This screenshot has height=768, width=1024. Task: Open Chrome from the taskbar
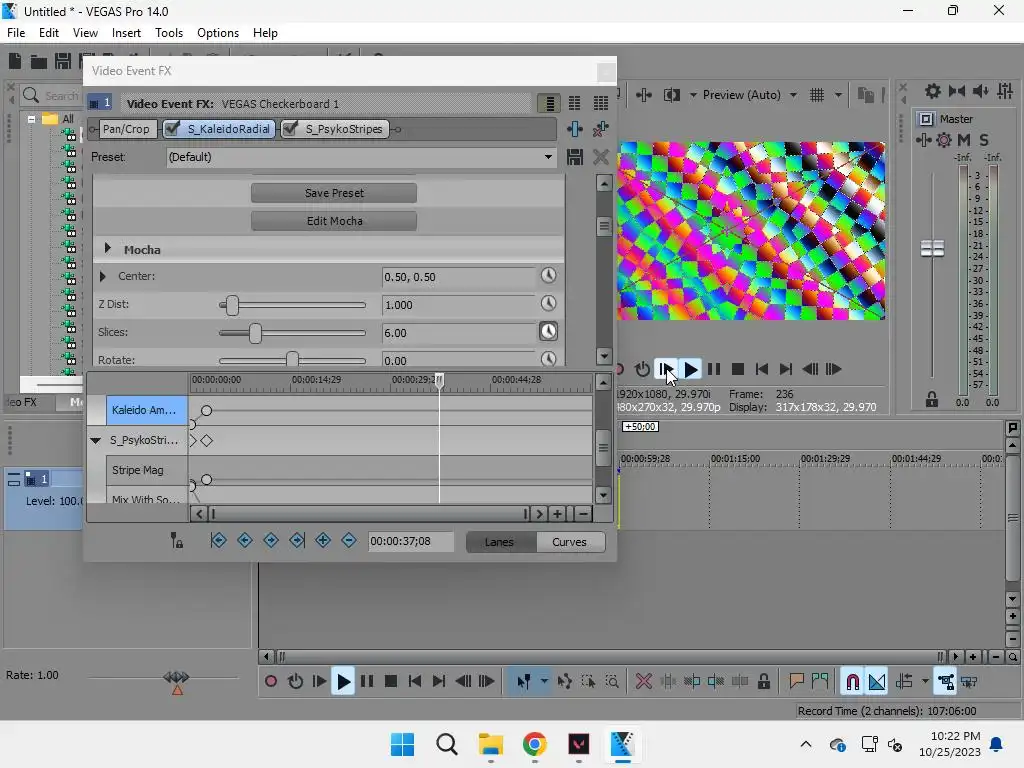click(x=534, y=744)
